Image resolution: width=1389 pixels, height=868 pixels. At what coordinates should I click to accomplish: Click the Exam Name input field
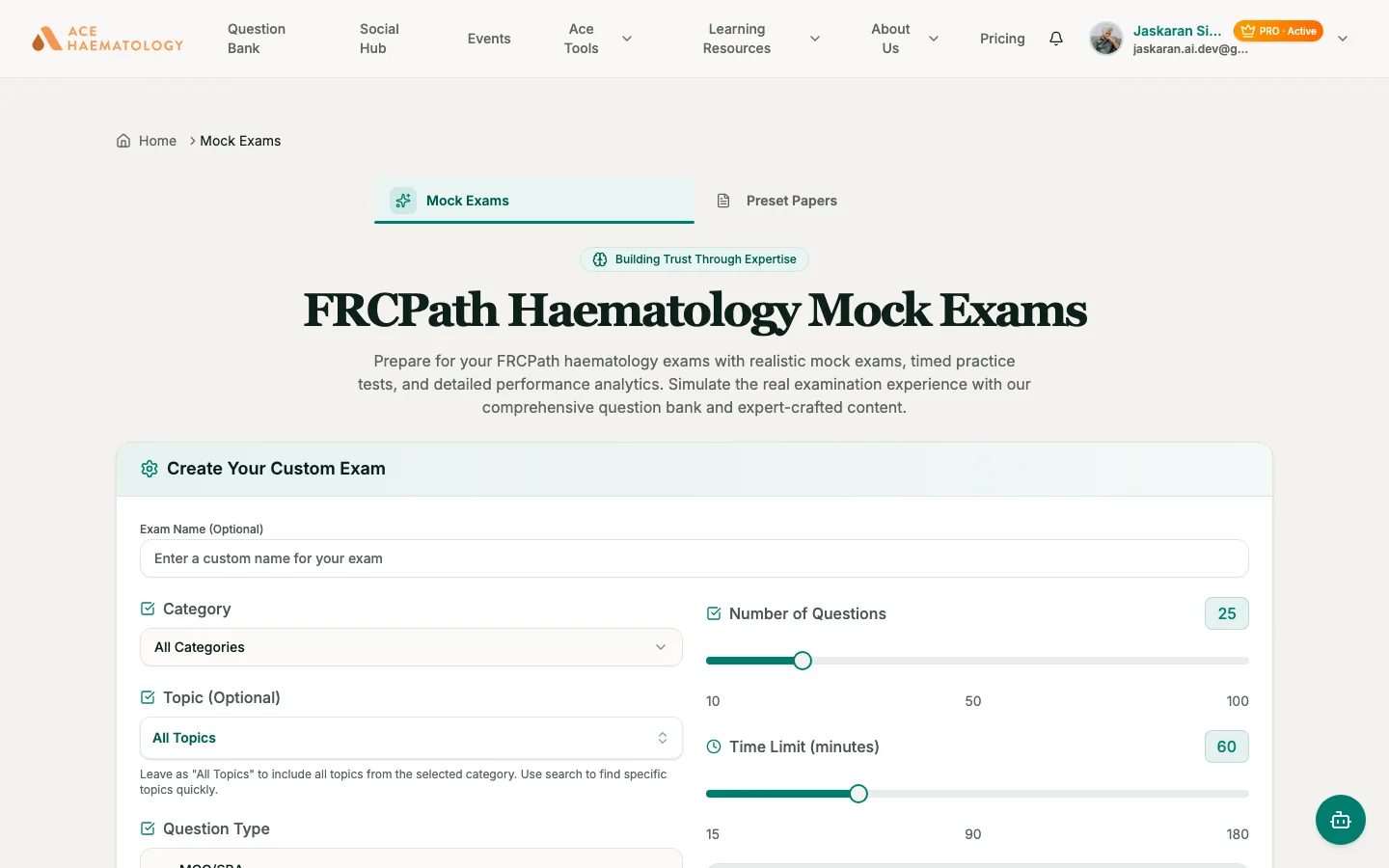694,558
